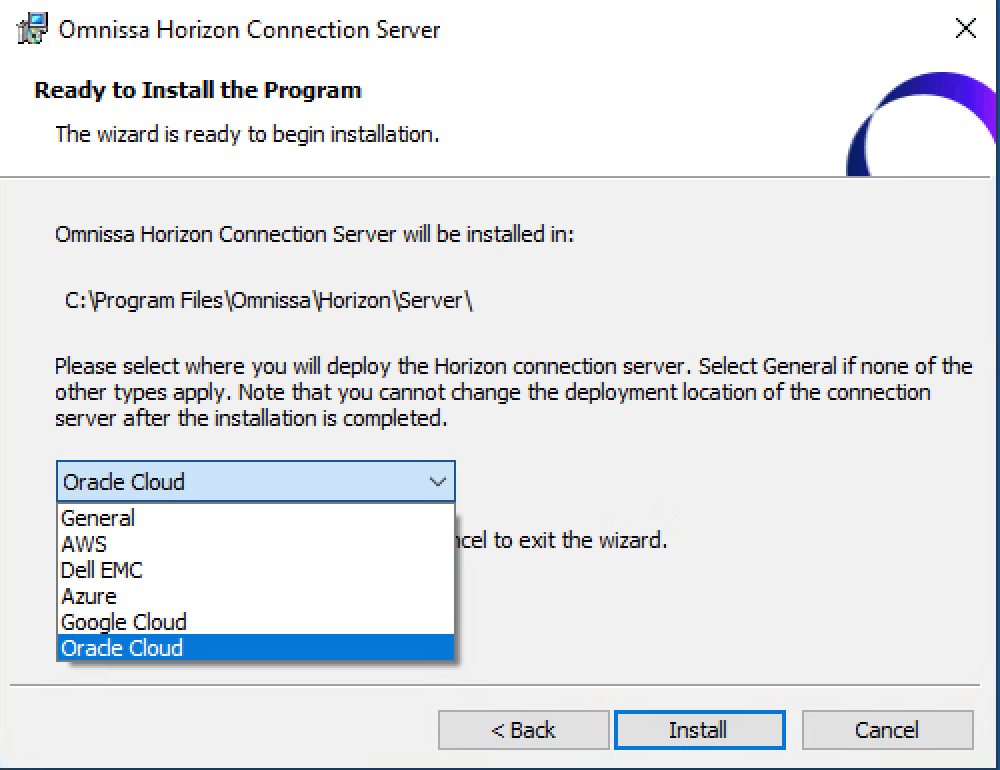The width and height of the screenshot is (1000, 770).
Task: Cancel the installation wizard
Action: point(888,730)
